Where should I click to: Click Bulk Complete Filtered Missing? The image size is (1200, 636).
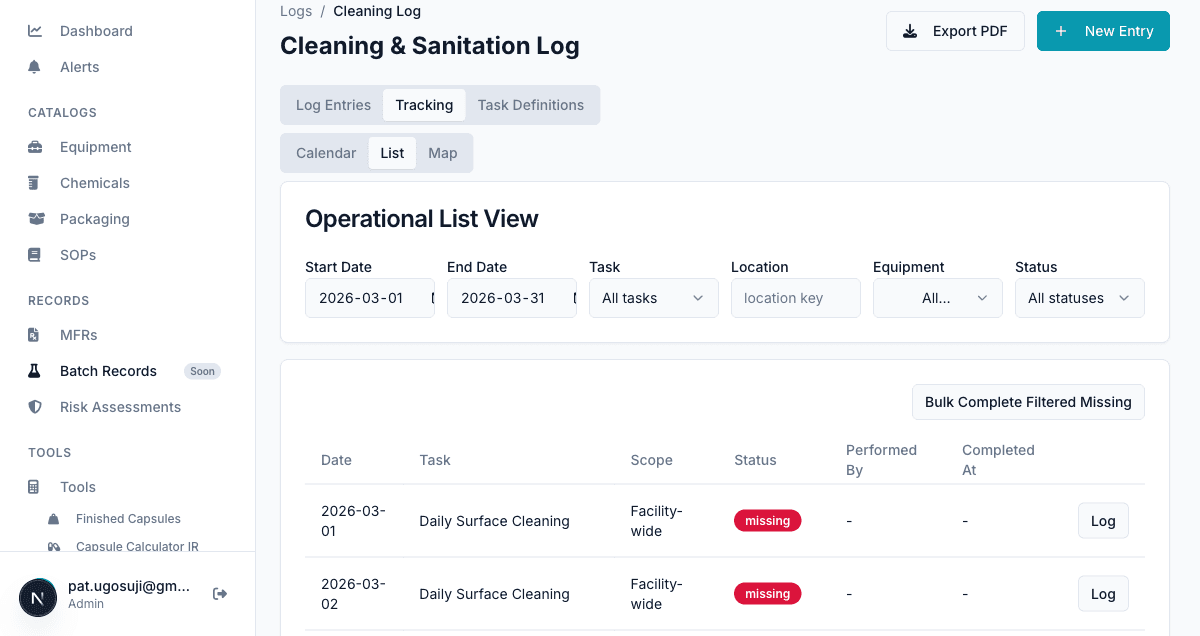tap(1028, 401)
